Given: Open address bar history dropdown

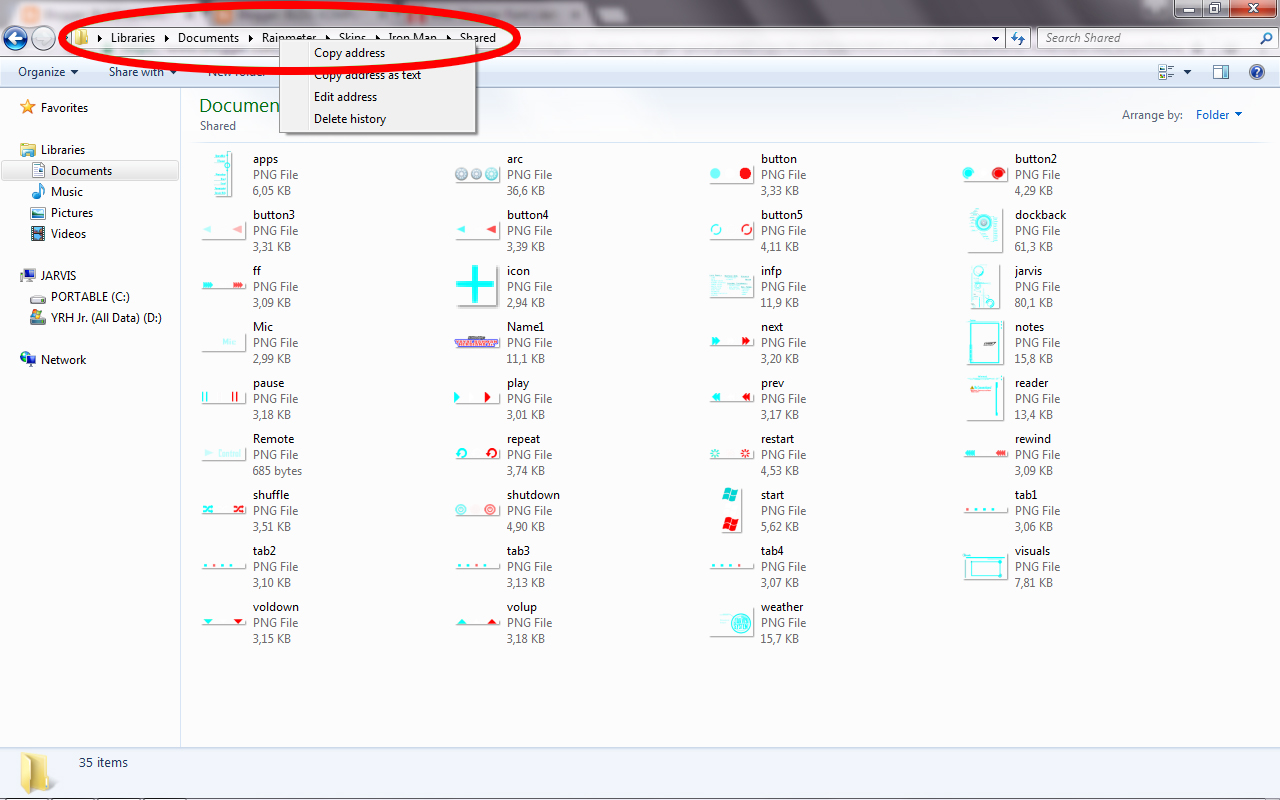Looking at the screenshot, I should tap(995, 38).
